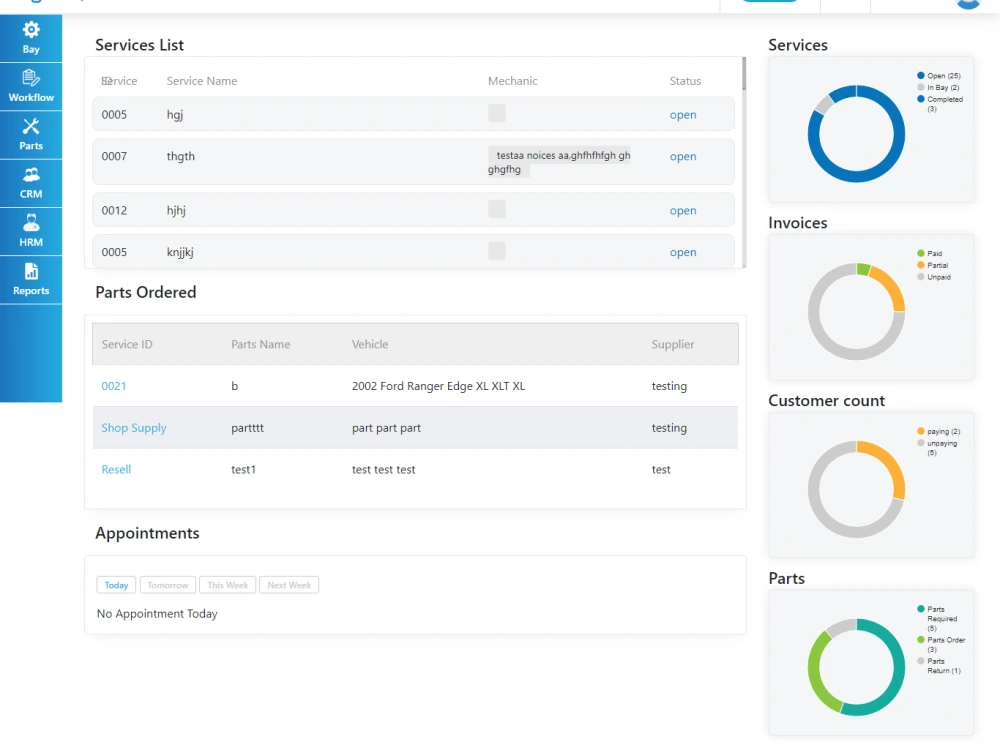Click the user avatar in the top bar
1000x750 pixels.
point(967,4)
